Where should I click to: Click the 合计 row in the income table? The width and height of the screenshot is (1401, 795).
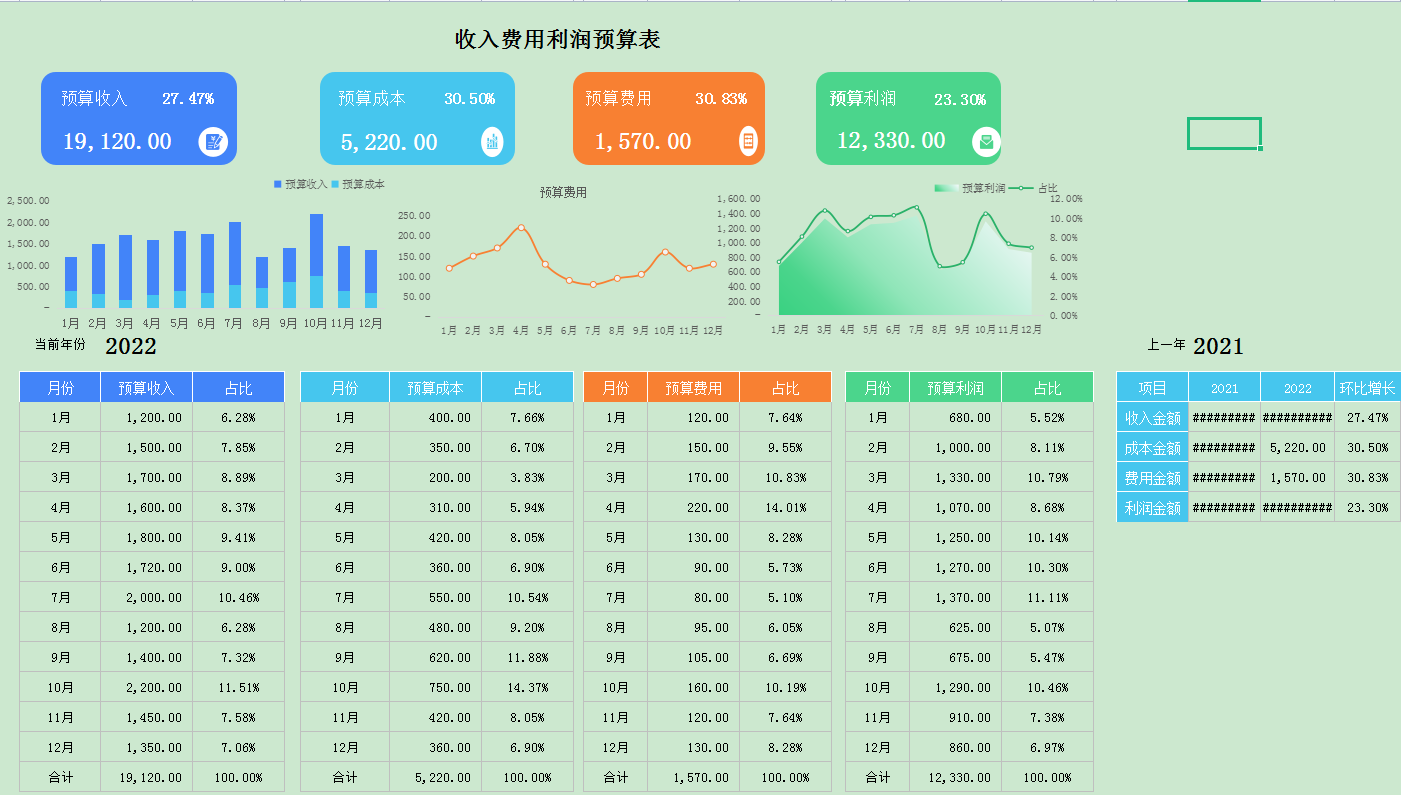[59, 776]
